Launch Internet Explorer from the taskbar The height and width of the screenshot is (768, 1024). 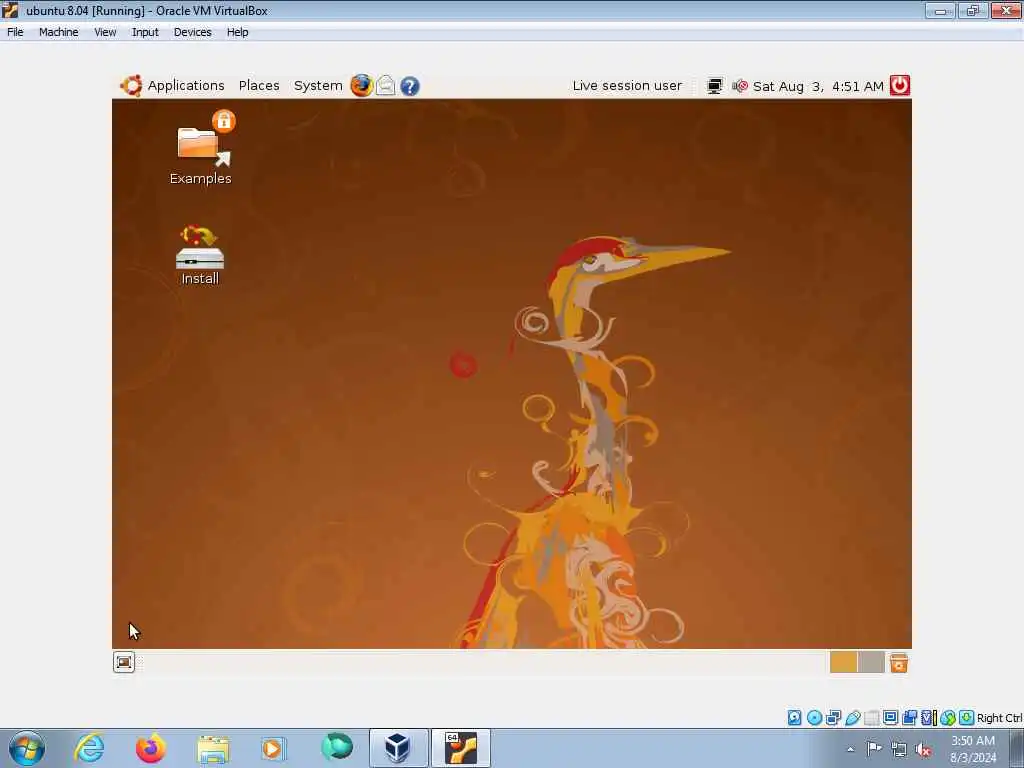(89, 748)
